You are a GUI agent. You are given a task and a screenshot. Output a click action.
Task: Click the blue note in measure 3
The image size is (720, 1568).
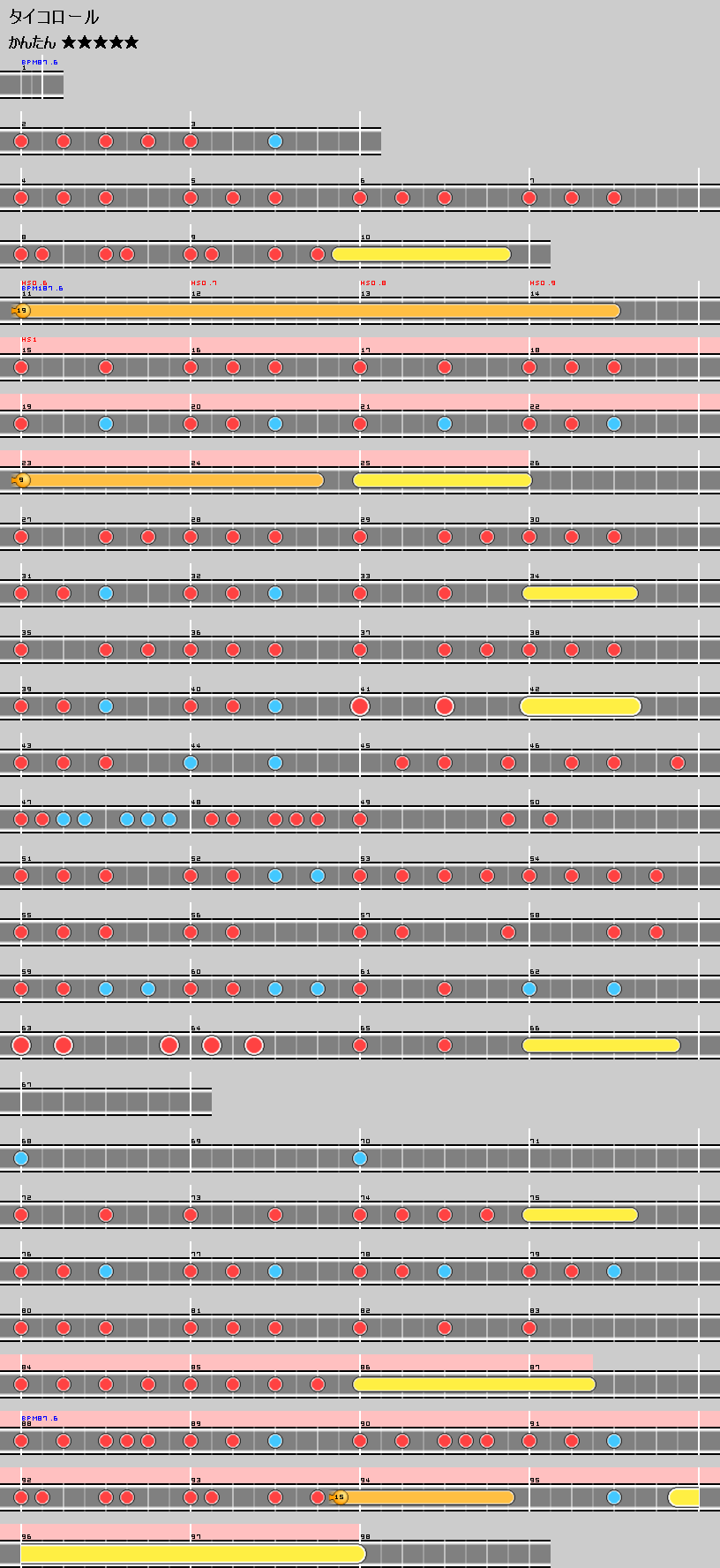click(x=275, y=141)
